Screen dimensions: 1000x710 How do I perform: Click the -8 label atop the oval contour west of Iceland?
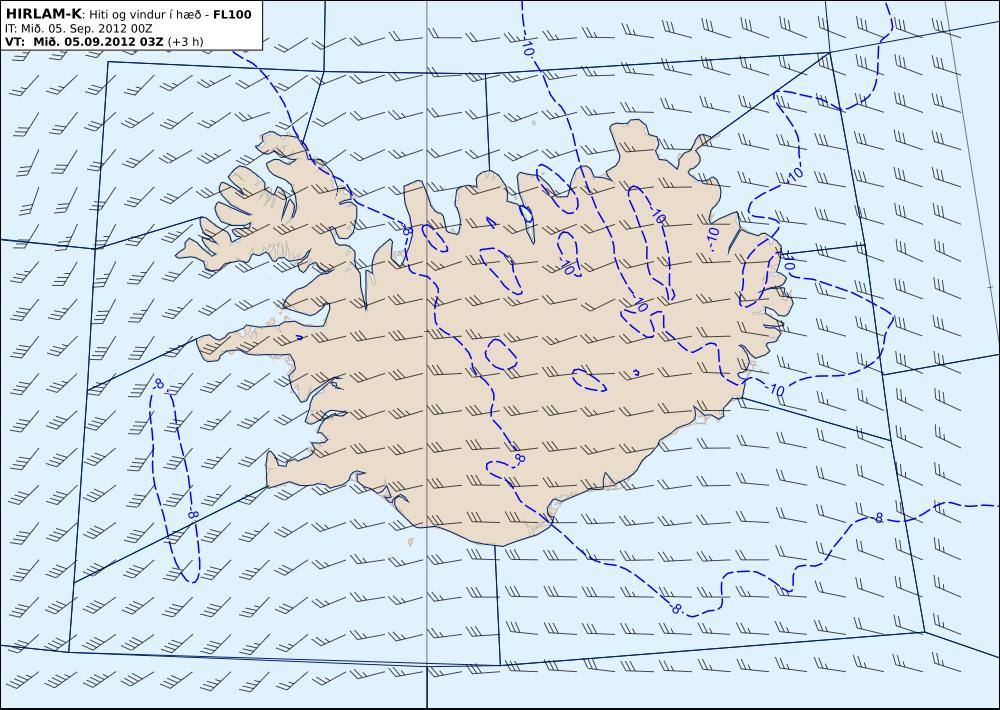coord(158,384)
